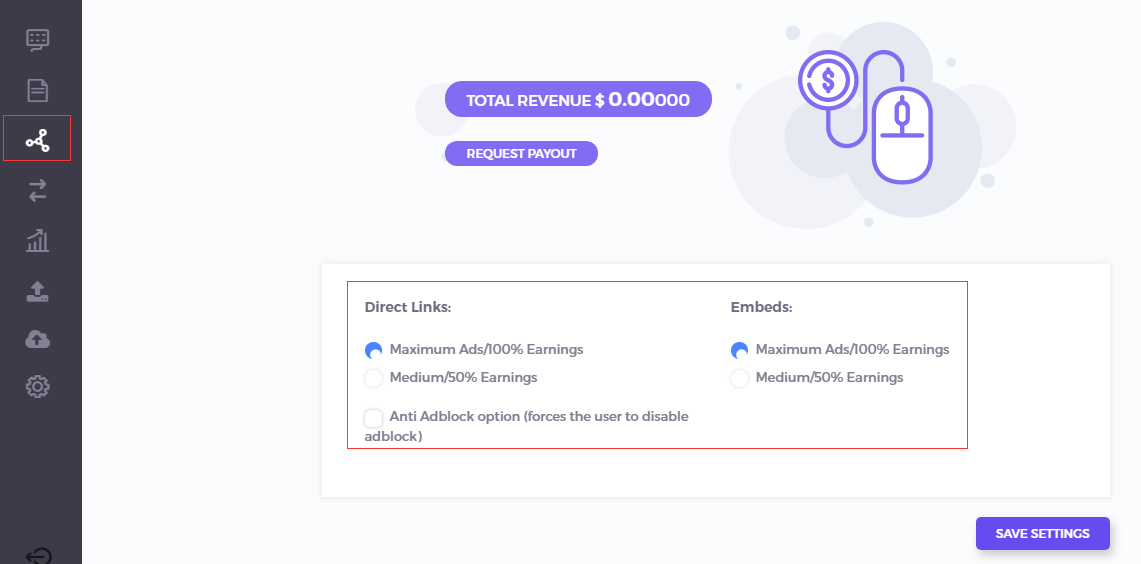The height and width of the screenshot is (564, 1141).
Task: Click the cloud upload sidebar icon
Action: click(38, 339)
